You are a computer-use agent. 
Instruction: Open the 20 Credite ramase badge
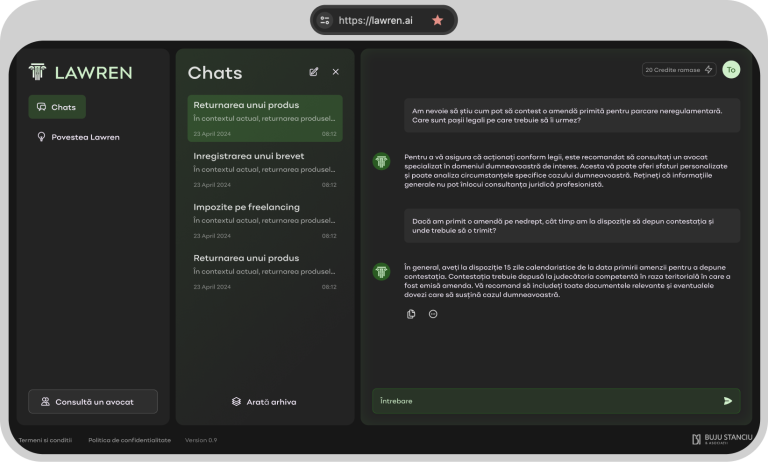(678, 70)
